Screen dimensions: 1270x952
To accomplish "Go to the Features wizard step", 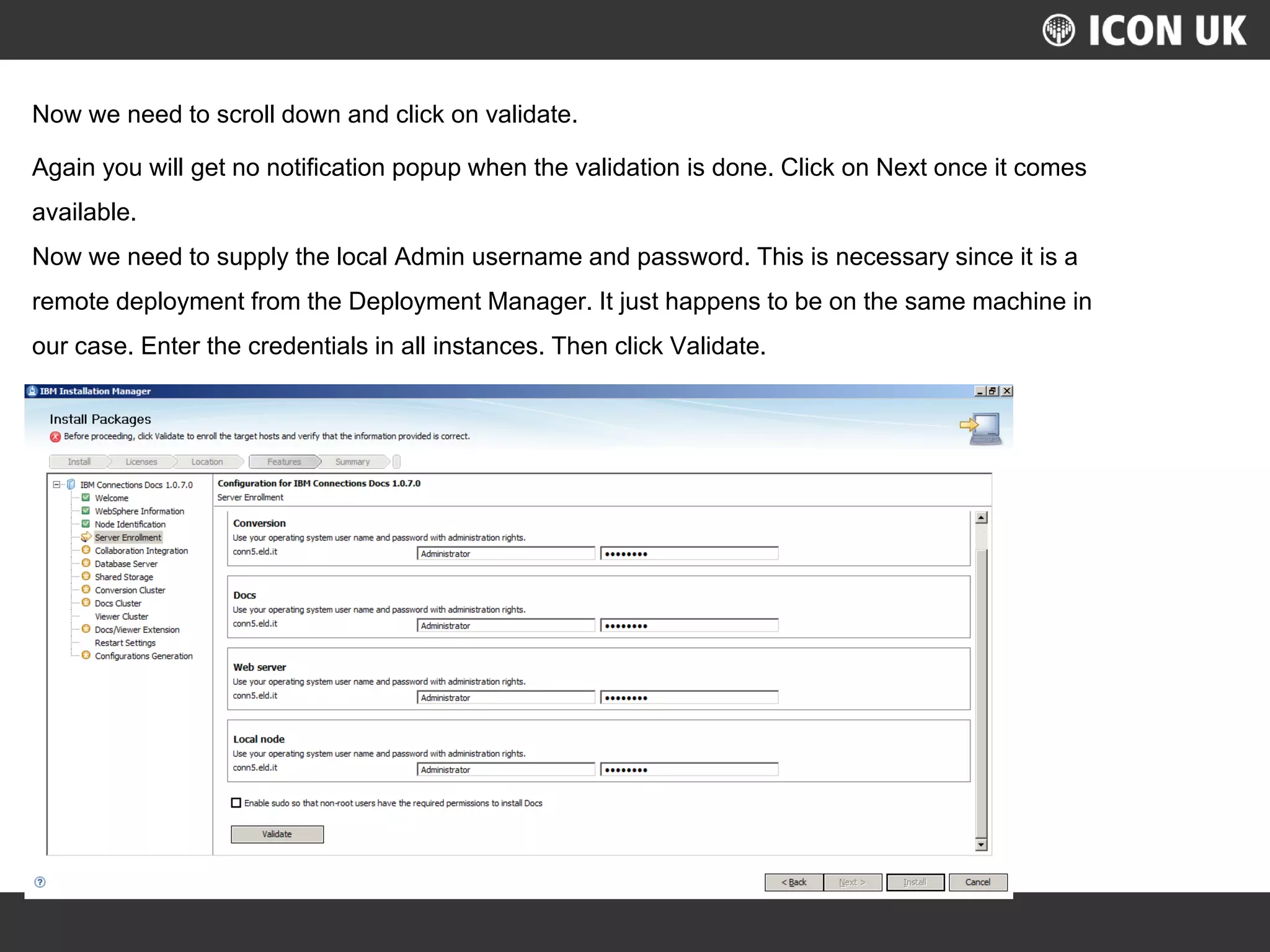I will click(284, 462).
